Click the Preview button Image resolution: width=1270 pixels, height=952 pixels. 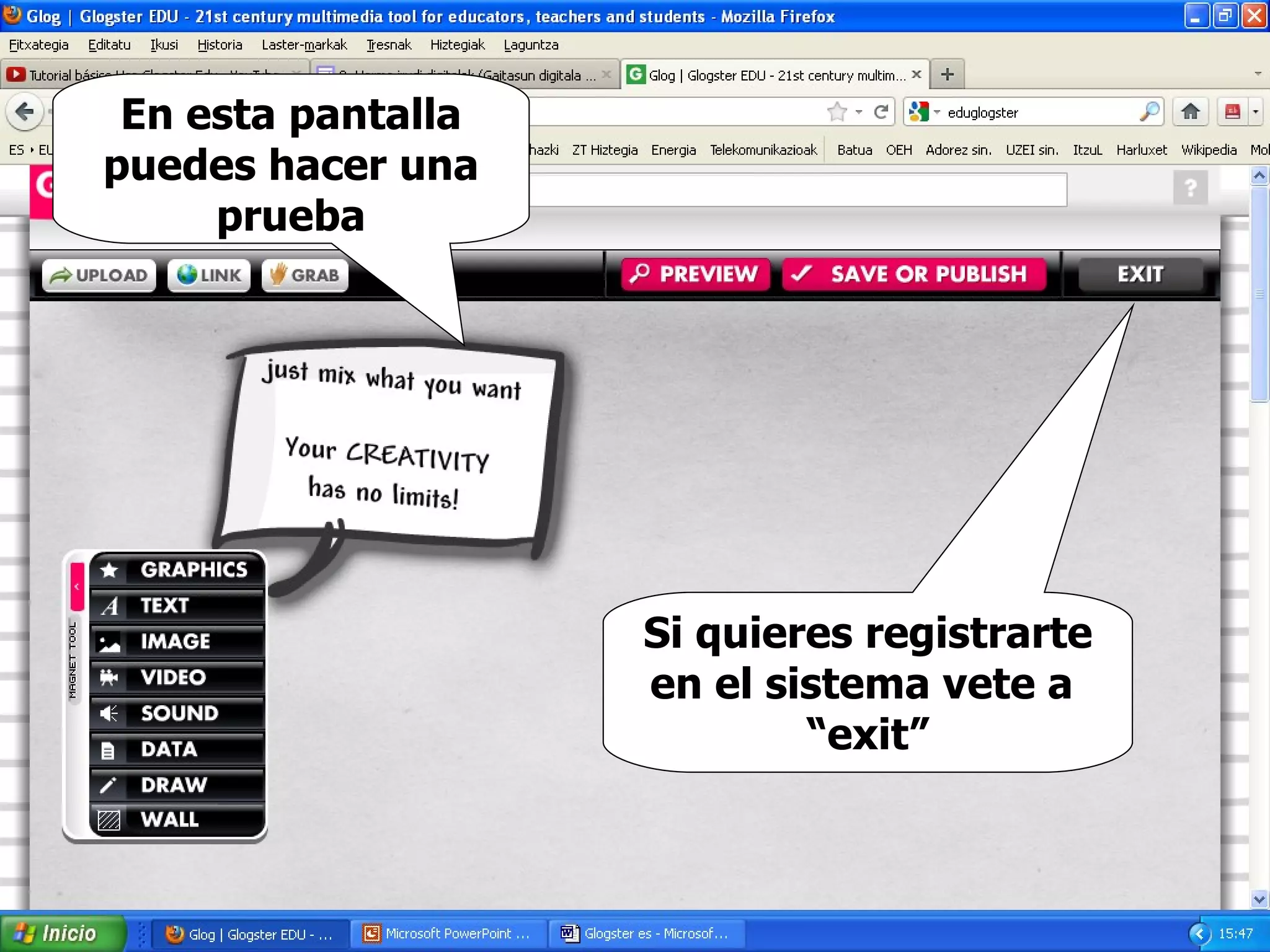(696, 274)
